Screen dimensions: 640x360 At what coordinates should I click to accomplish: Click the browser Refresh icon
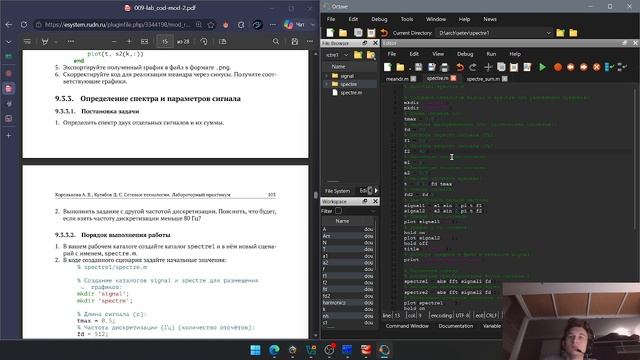coord(24,25)
